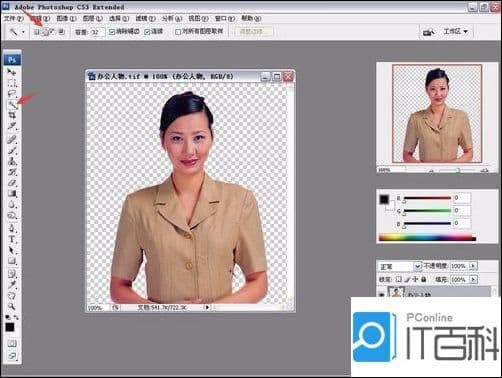This screenshot has width=502, height=378.
Task: Select the Dodge tool
Action: 12,216
